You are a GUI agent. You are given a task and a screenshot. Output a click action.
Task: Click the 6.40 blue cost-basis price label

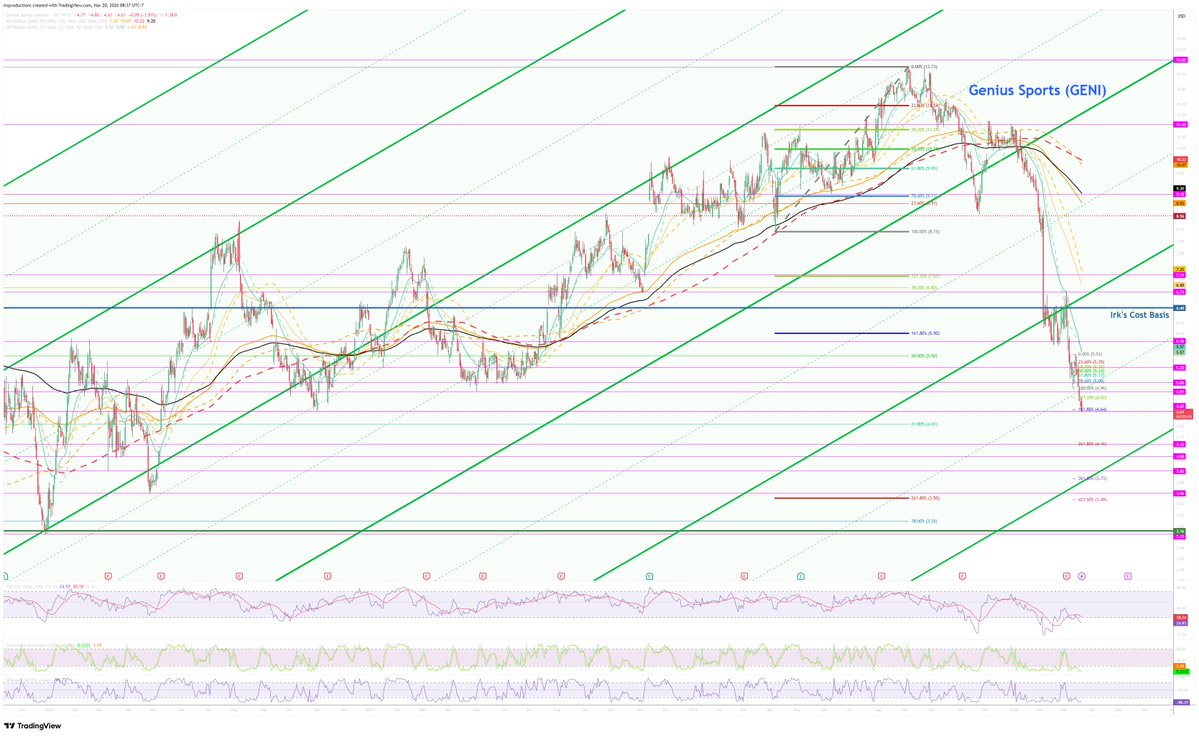[1180, 308]
